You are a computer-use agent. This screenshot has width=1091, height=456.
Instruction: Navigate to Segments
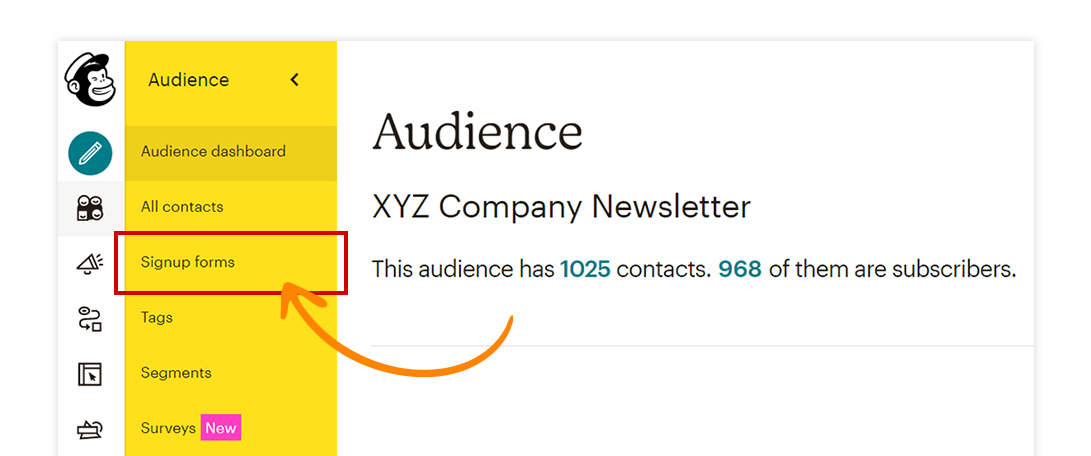[176, 373]
